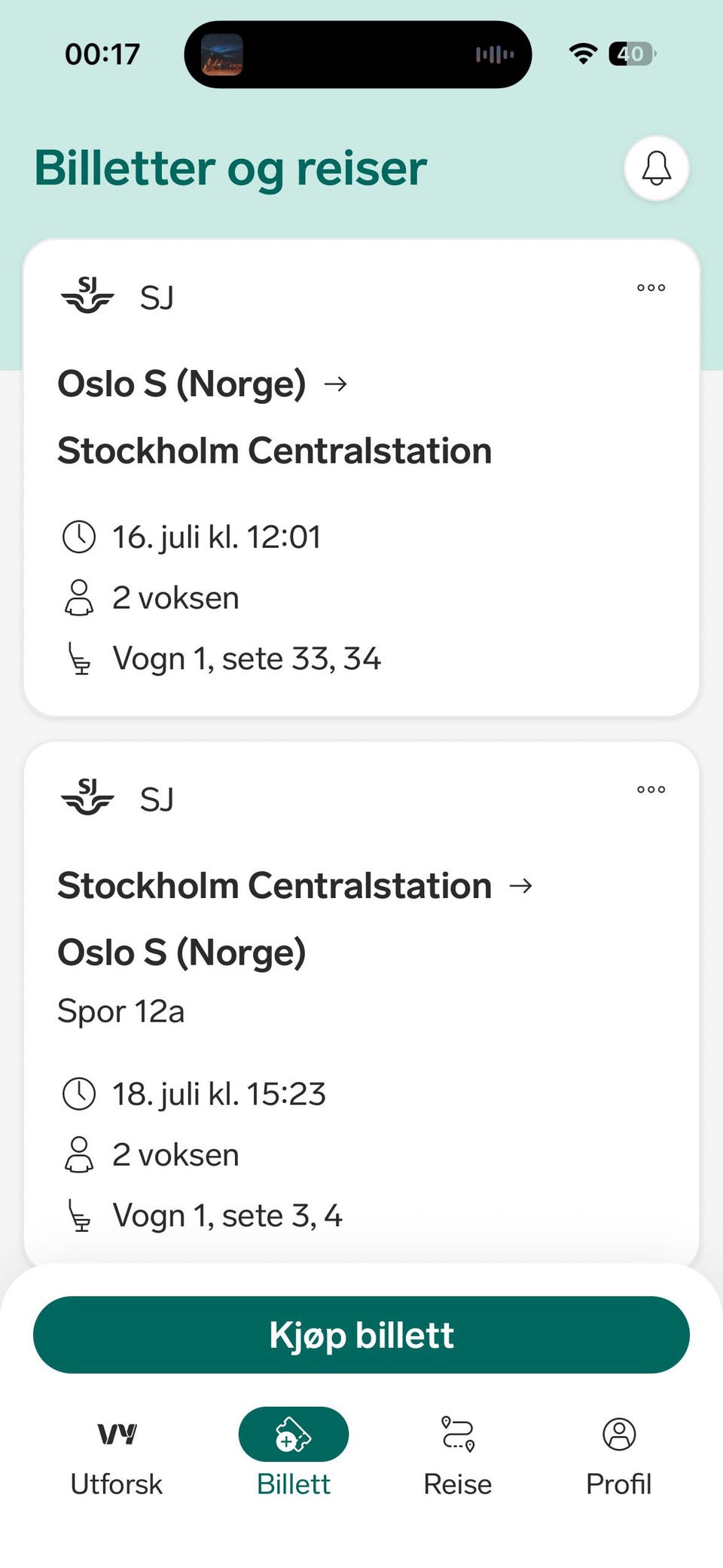Screen dimensions: 723x1568
Task: Open the Stockholm Centralstation to Oslo S ticket
Action: (361, 1002)
